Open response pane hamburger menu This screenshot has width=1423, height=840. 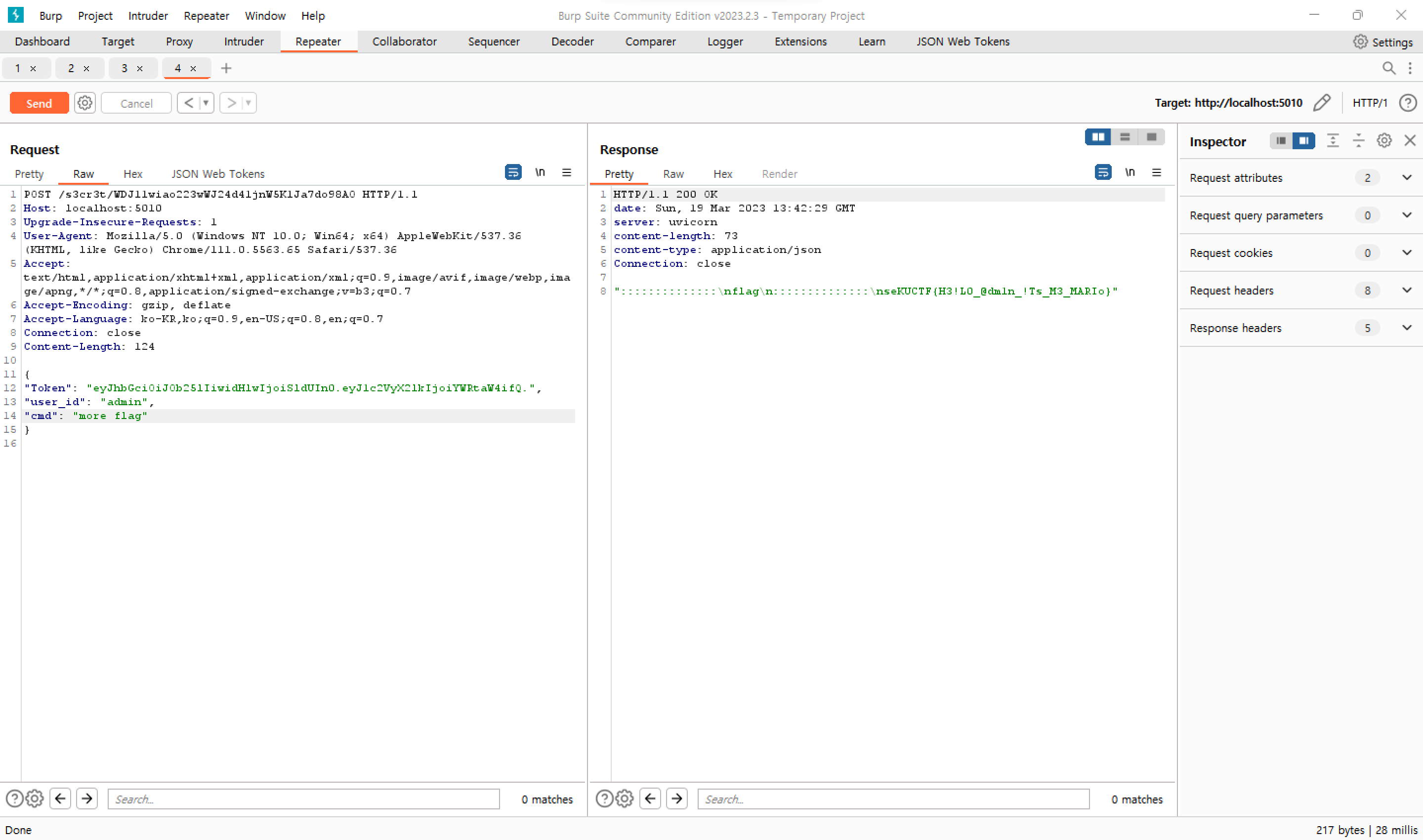(1156, 172)
